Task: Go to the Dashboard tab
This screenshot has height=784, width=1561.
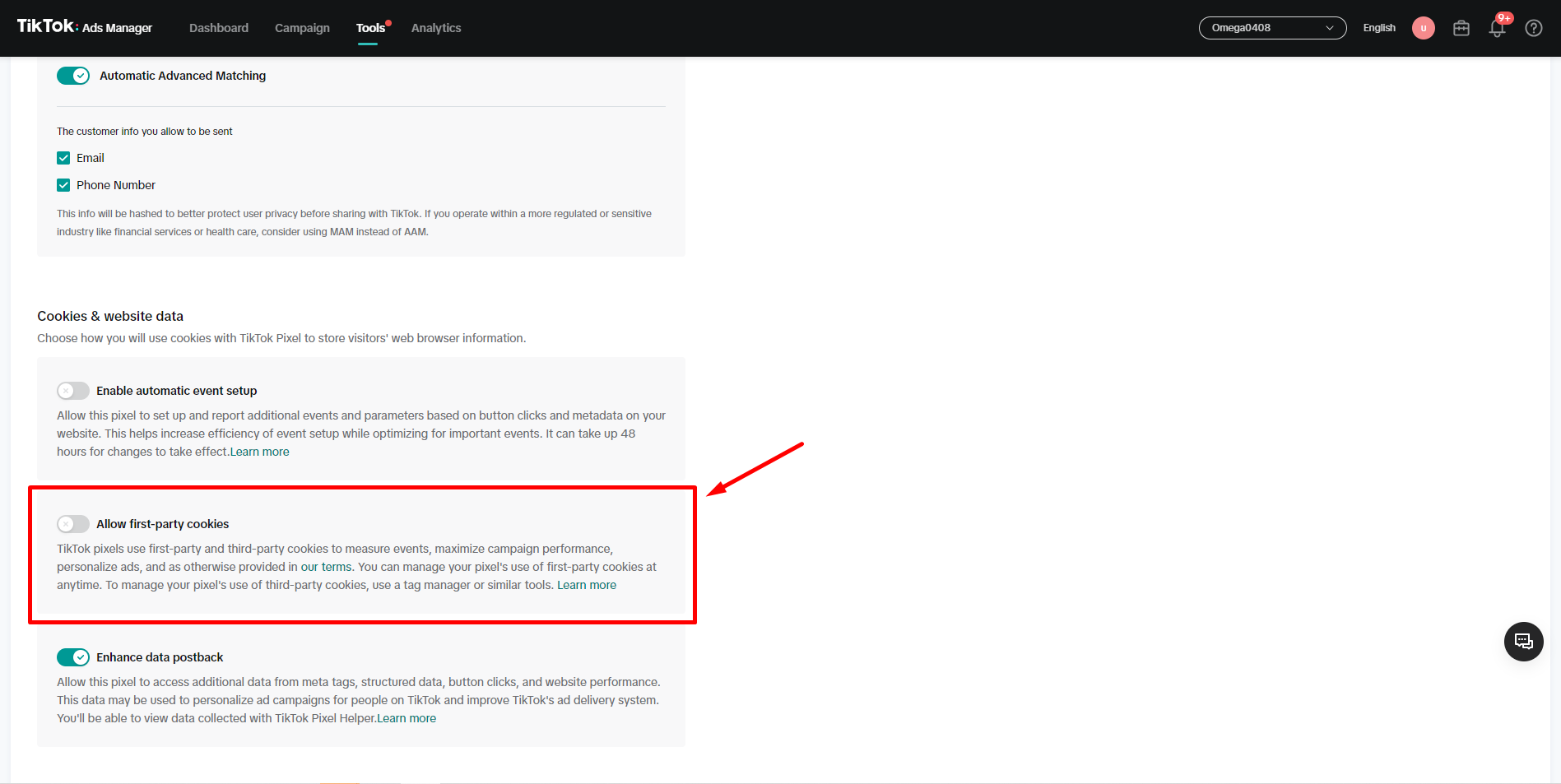Action: (x=219, y=28)
